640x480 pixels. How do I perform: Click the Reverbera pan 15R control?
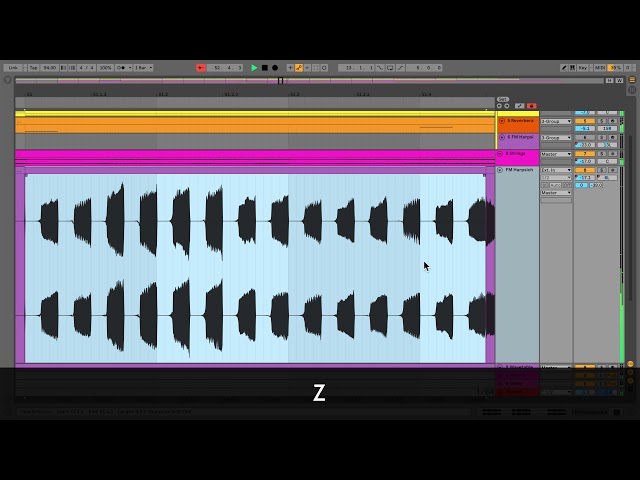tap(607, 129)
